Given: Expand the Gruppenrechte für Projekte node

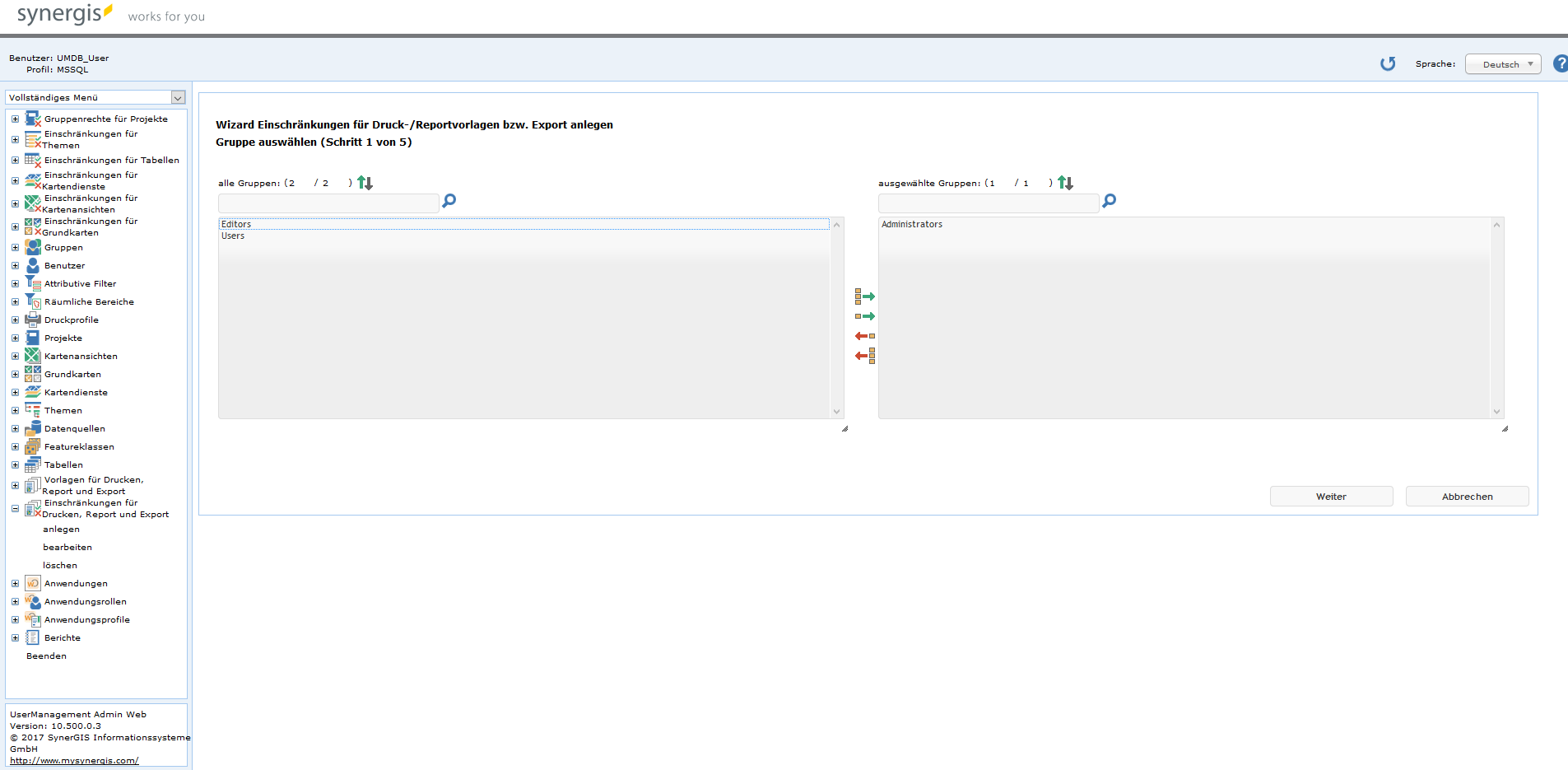Looking at the screenshot, I should pos(15,119).
